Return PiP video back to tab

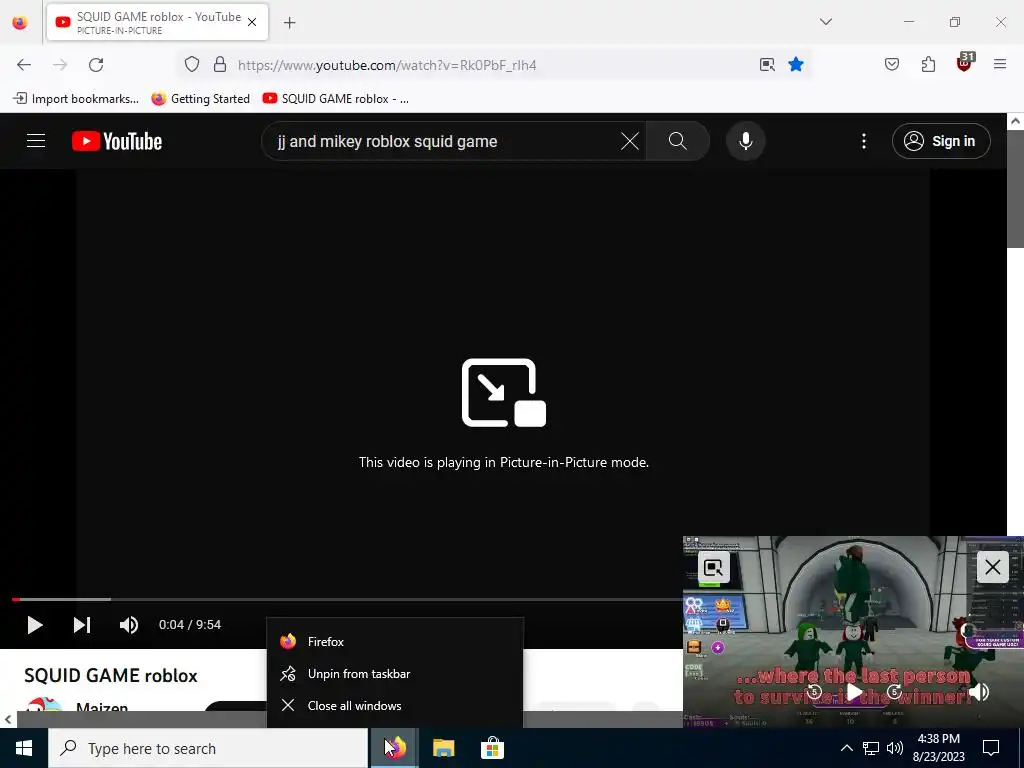(713, 567)
